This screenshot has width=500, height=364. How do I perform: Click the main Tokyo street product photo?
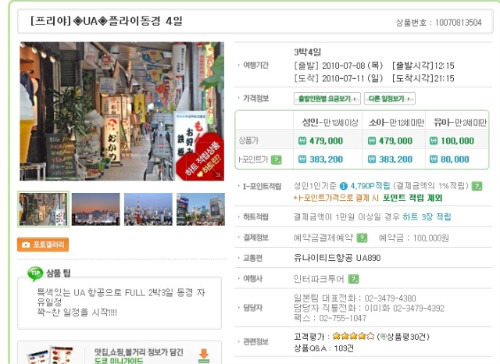(122, 111)
